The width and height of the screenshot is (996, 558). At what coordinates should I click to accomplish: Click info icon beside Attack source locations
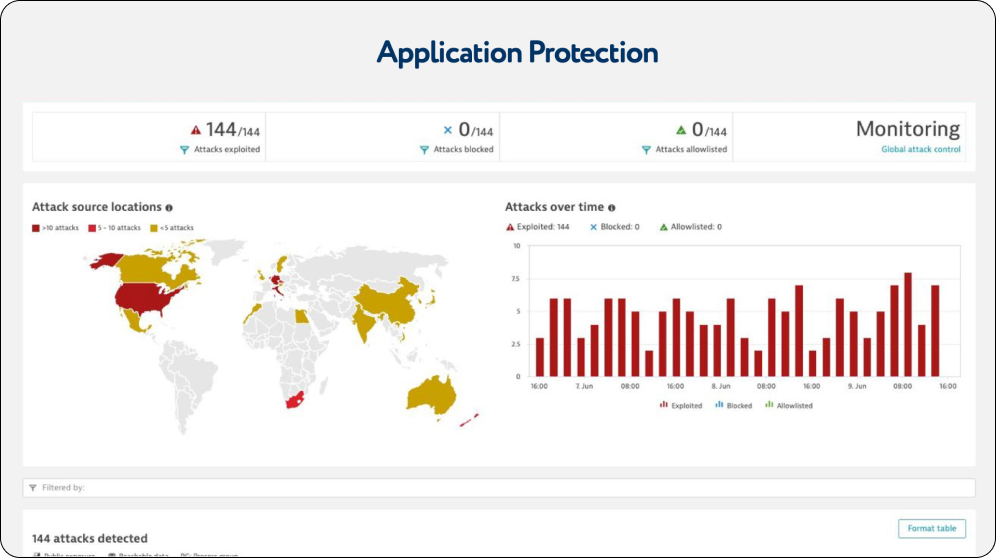(x=169, y=208)
